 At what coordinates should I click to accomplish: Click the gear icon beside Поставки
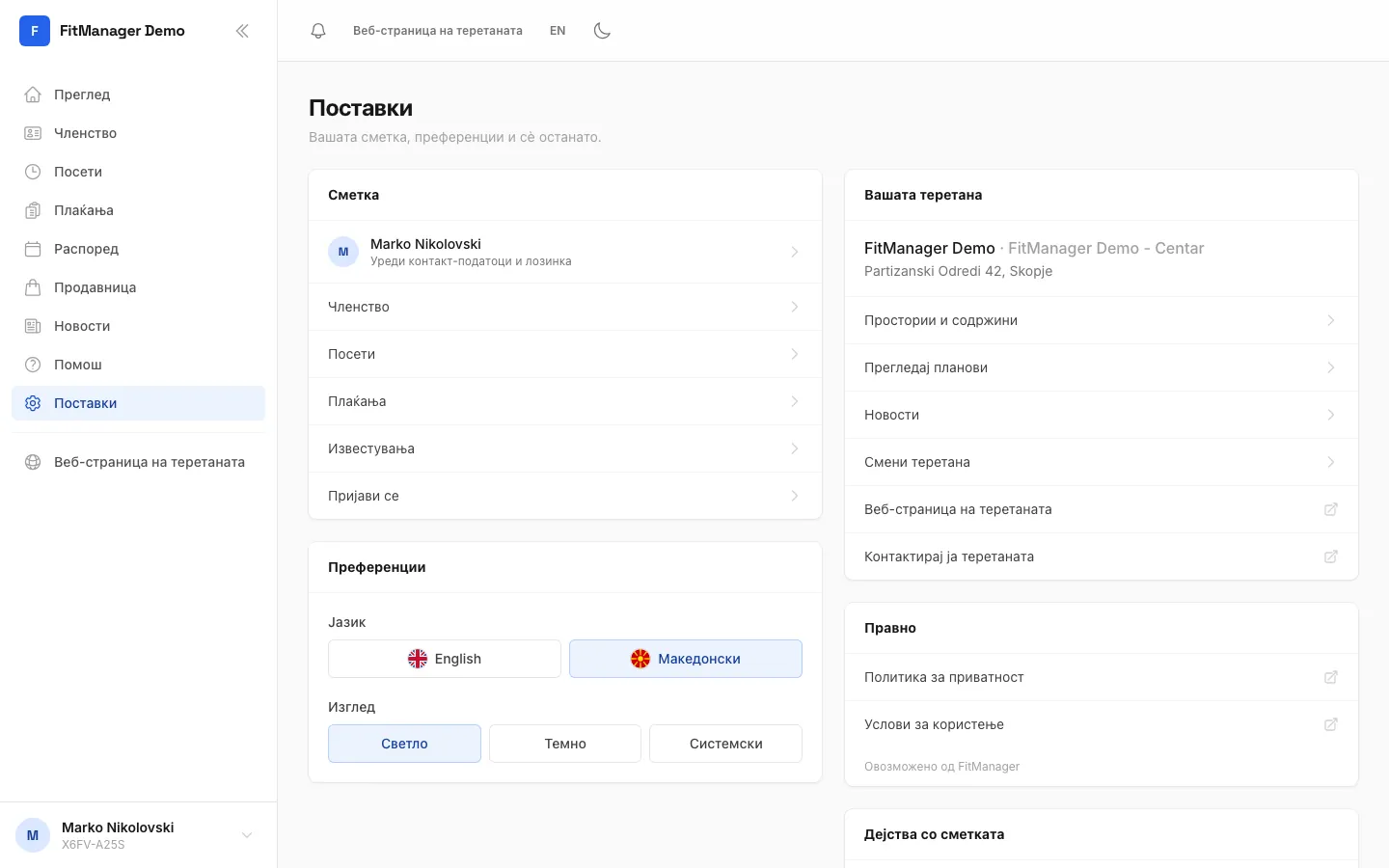pos(33,403)
